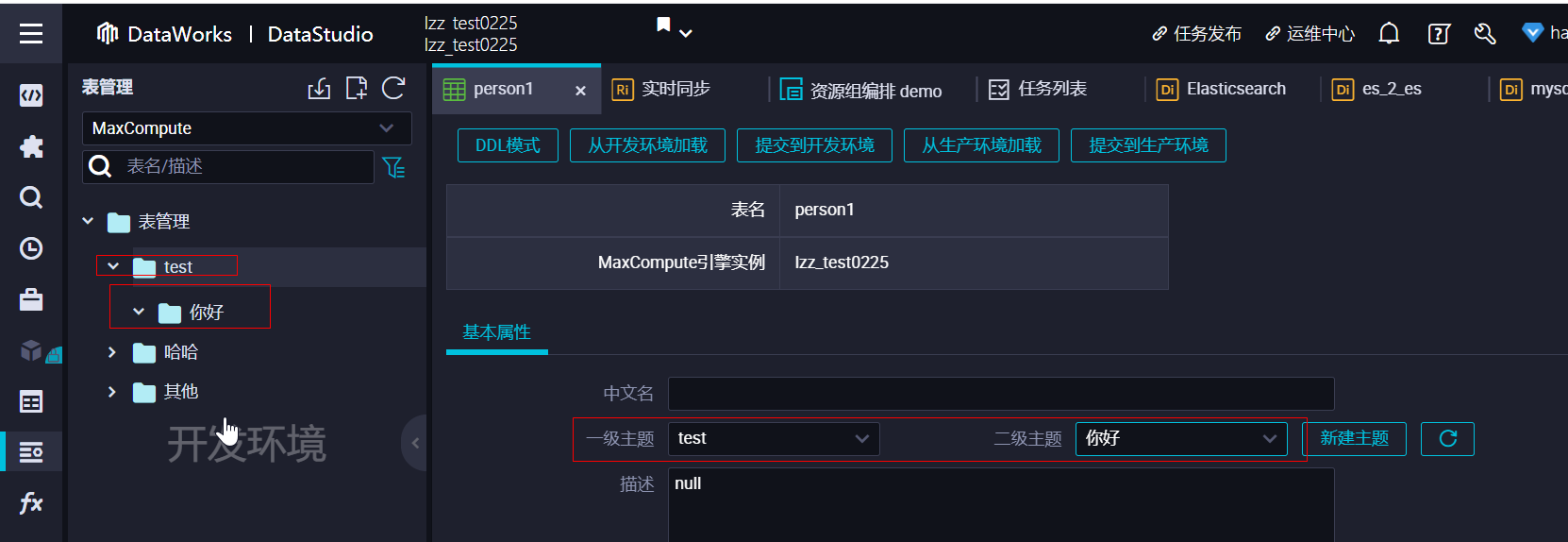Click 提交到生产环境 button

click(1148, 145)
